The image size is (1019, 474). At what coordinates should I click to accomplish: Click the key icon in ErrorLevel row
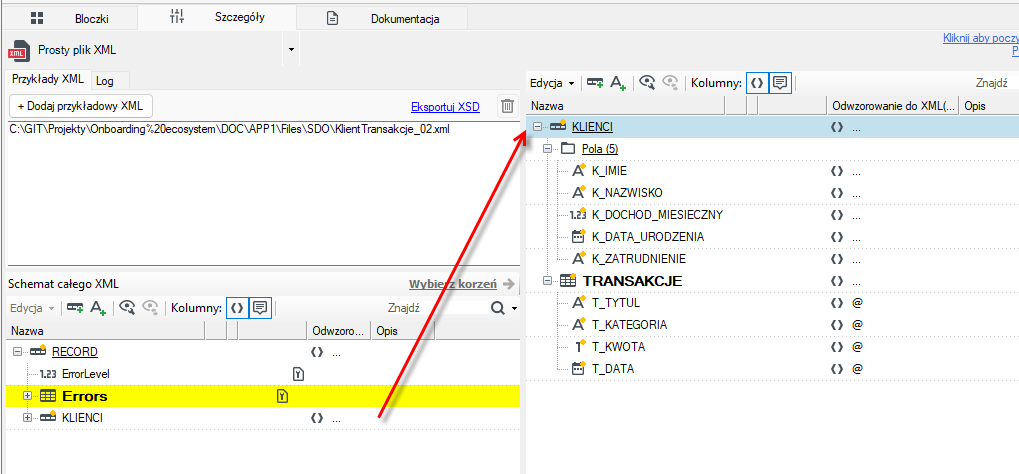coord(299,374)
